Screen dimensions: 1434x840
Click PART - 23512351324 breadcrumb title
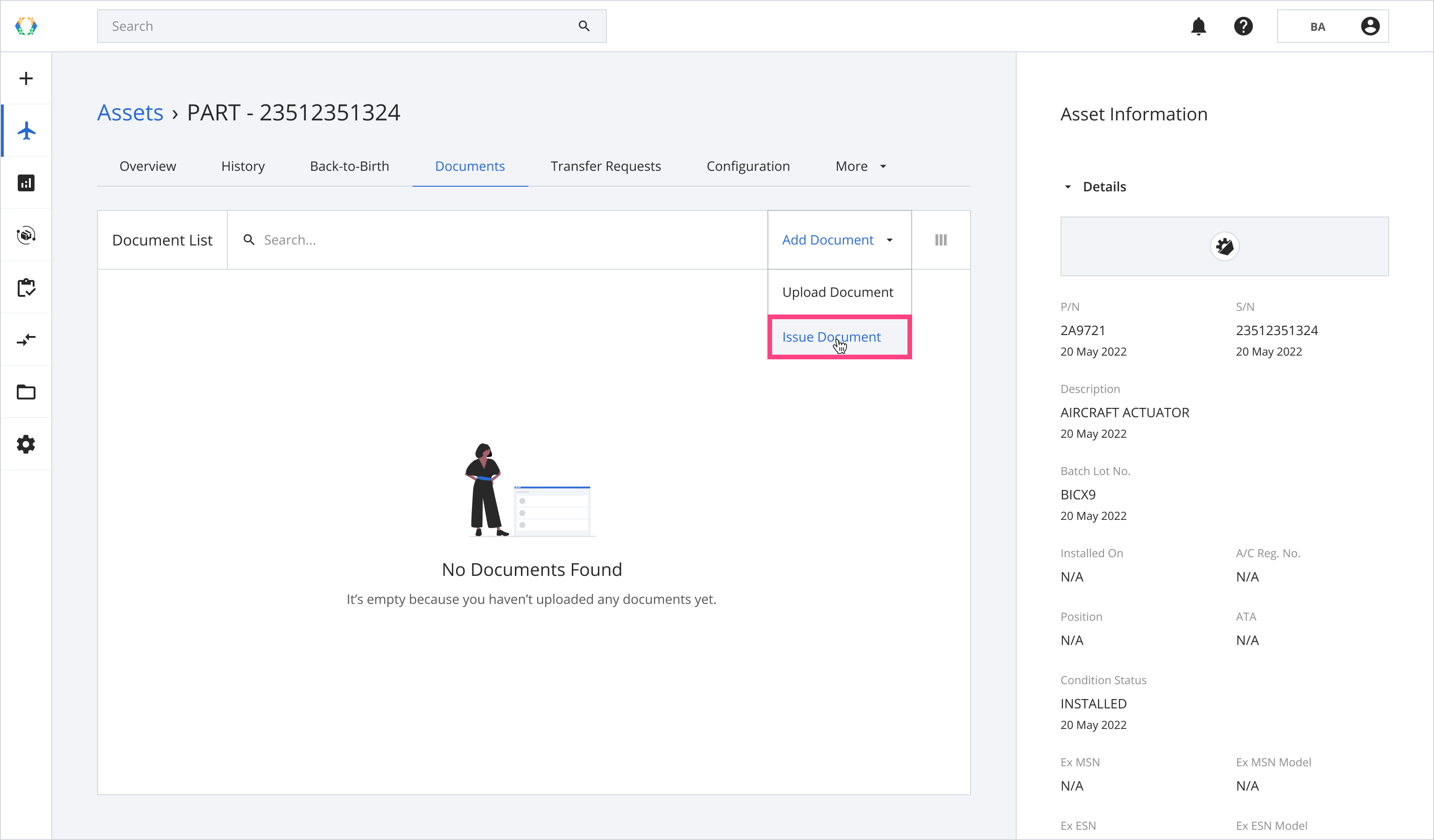coord(294,112)
